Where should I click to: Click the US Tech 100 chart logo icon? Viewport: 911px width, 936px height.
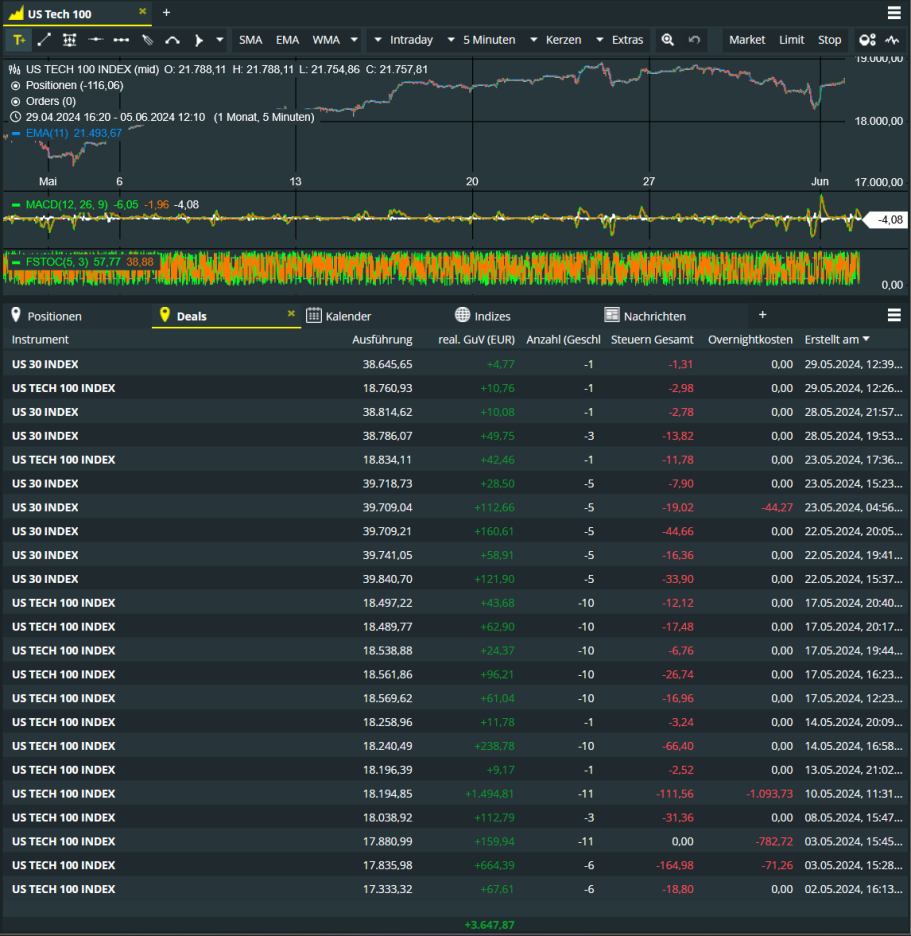[x=16, y=13]
